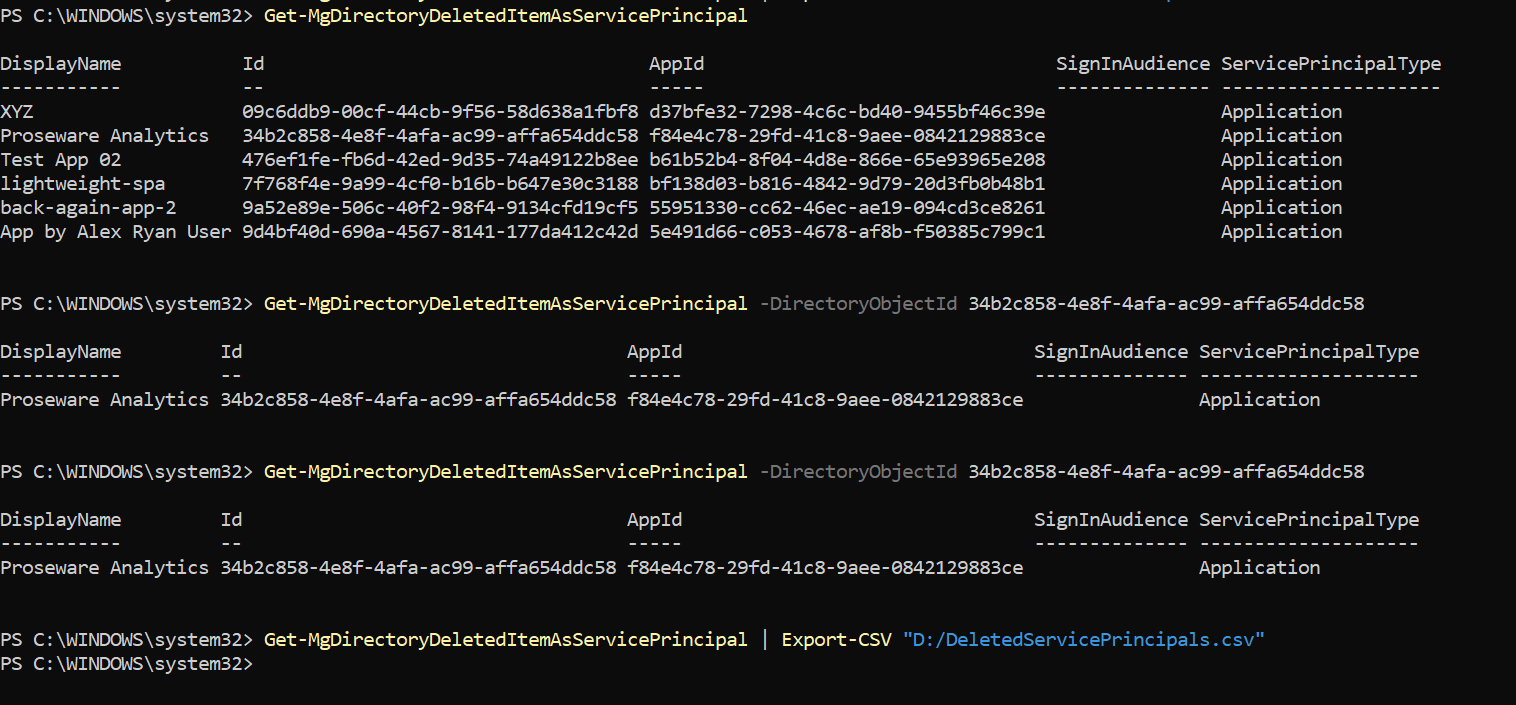Click the Id starting with 476ef1fe
Image resolution: width=1516 pixels, height=705 pixels.
pyautogui.click(x=440, y=159)
